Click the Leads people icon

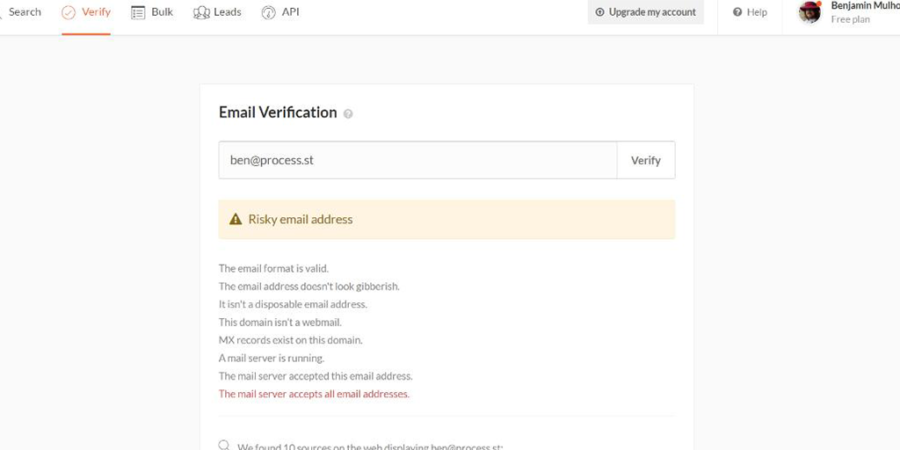click(x=201, y=13)
